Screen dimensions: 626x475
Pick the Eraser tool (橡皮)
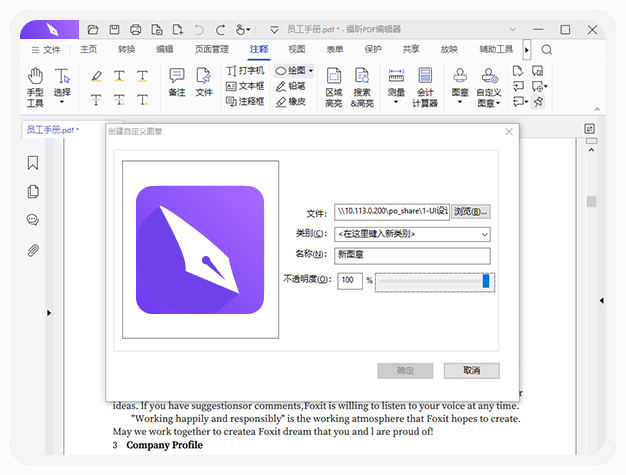291,101
